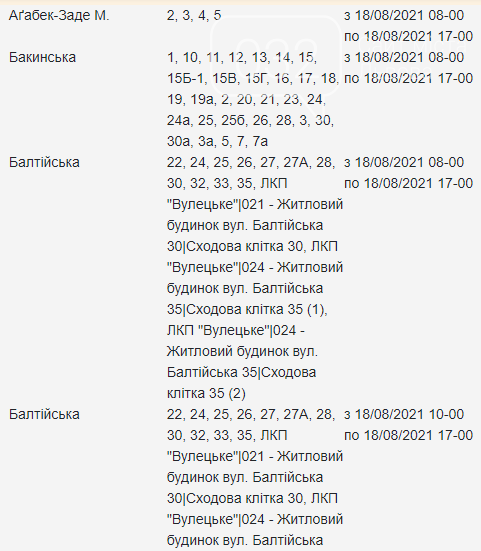
Task: Click the Бакинська row starting 1, 10, 11
Action: [242, 57]
